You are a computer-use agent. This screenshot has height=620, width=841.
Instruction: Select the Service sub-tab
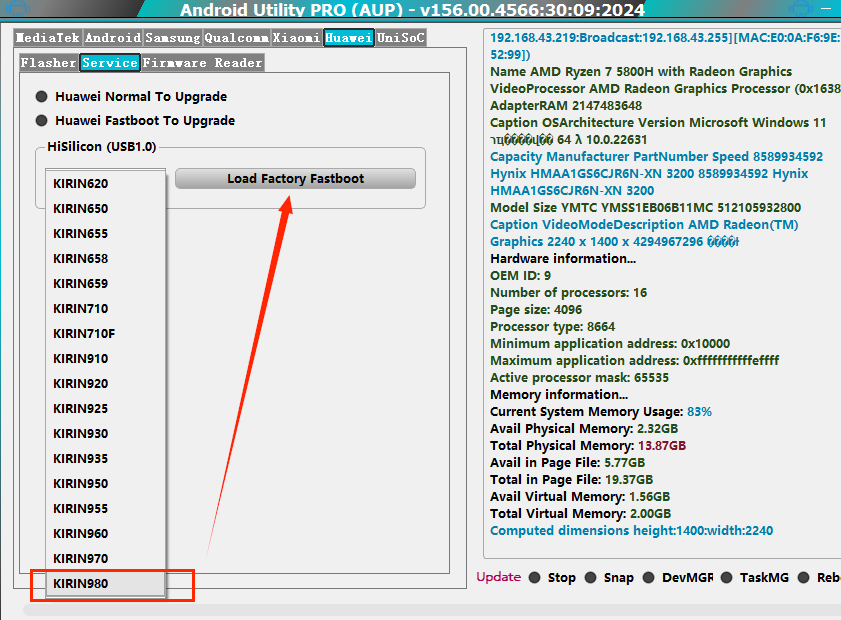point(110,63)
